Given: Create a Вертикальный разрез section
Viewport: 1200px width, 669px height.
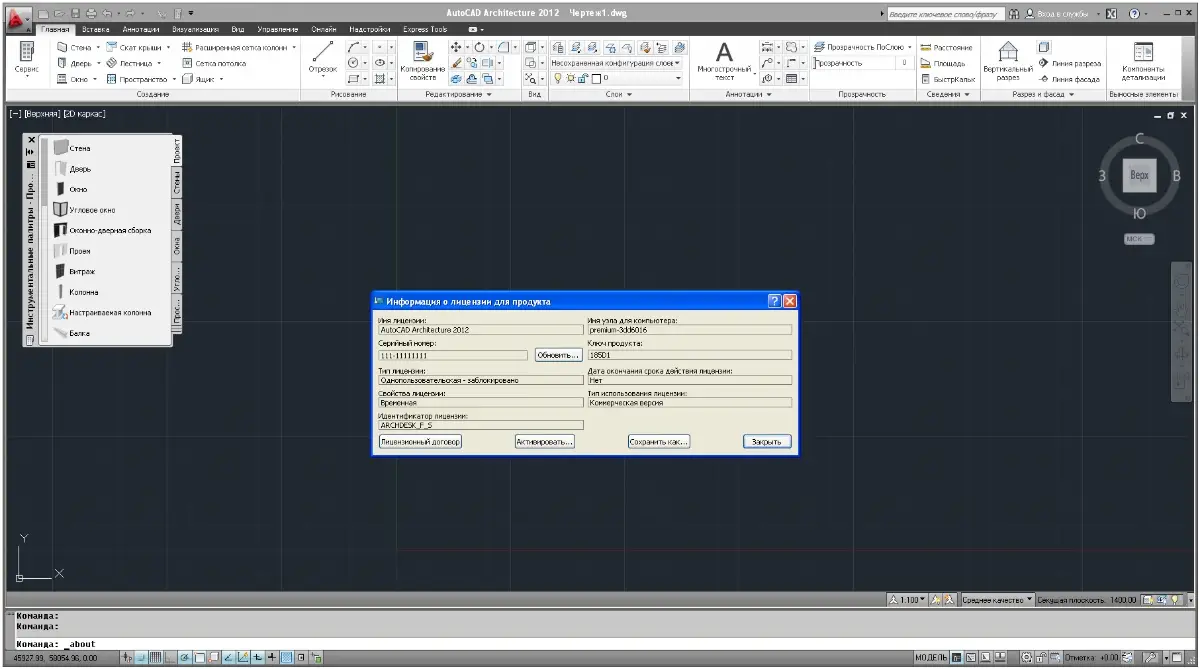Looking at the screenshot, I should (x=1008, y=62).
